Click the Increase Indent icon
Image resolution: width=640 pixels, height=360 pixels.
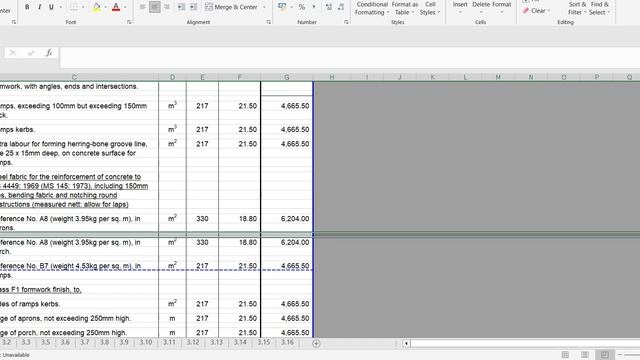tap(193, 7)
